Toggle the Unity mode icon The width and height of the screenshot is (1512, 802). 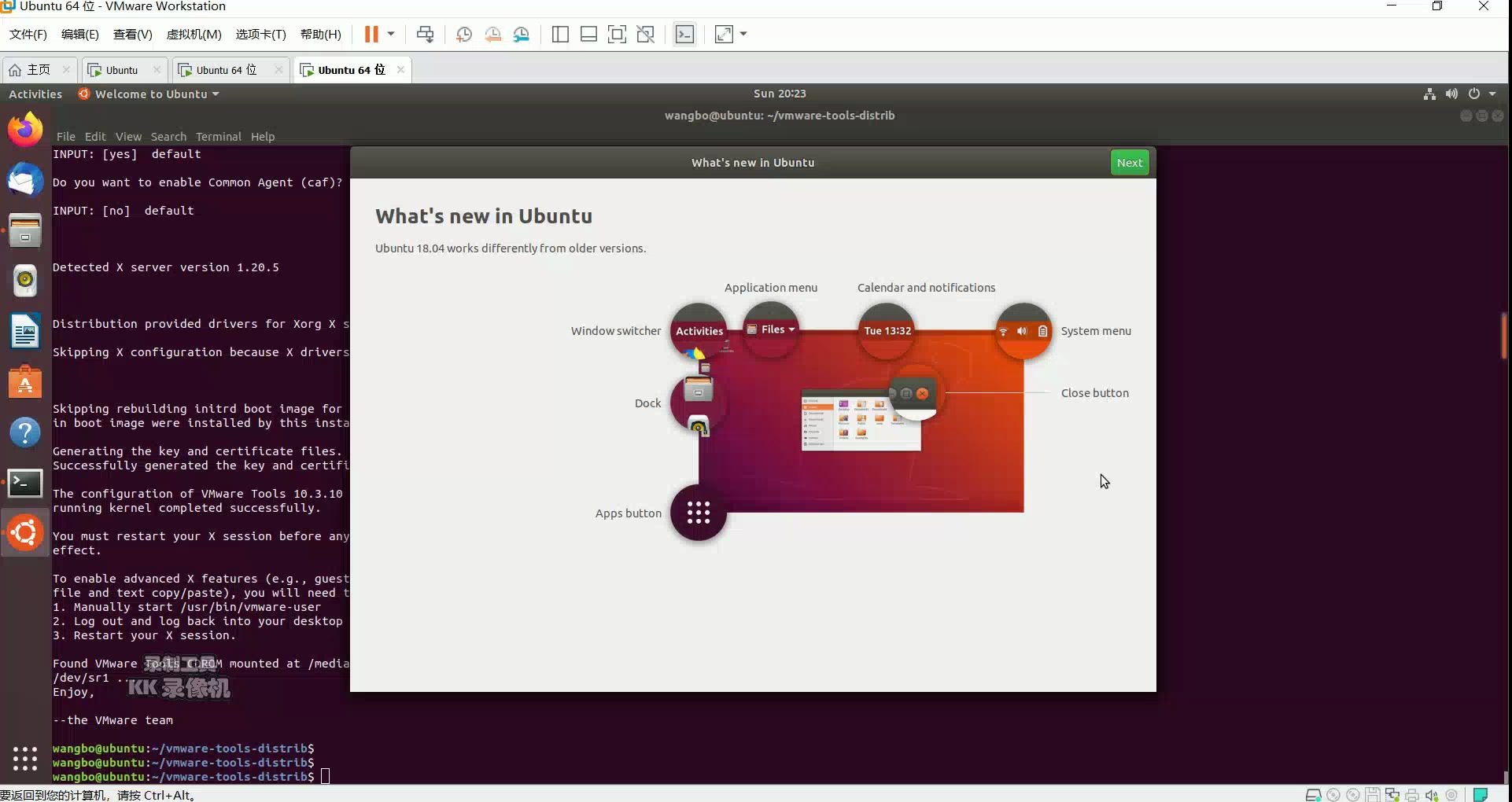646,34
